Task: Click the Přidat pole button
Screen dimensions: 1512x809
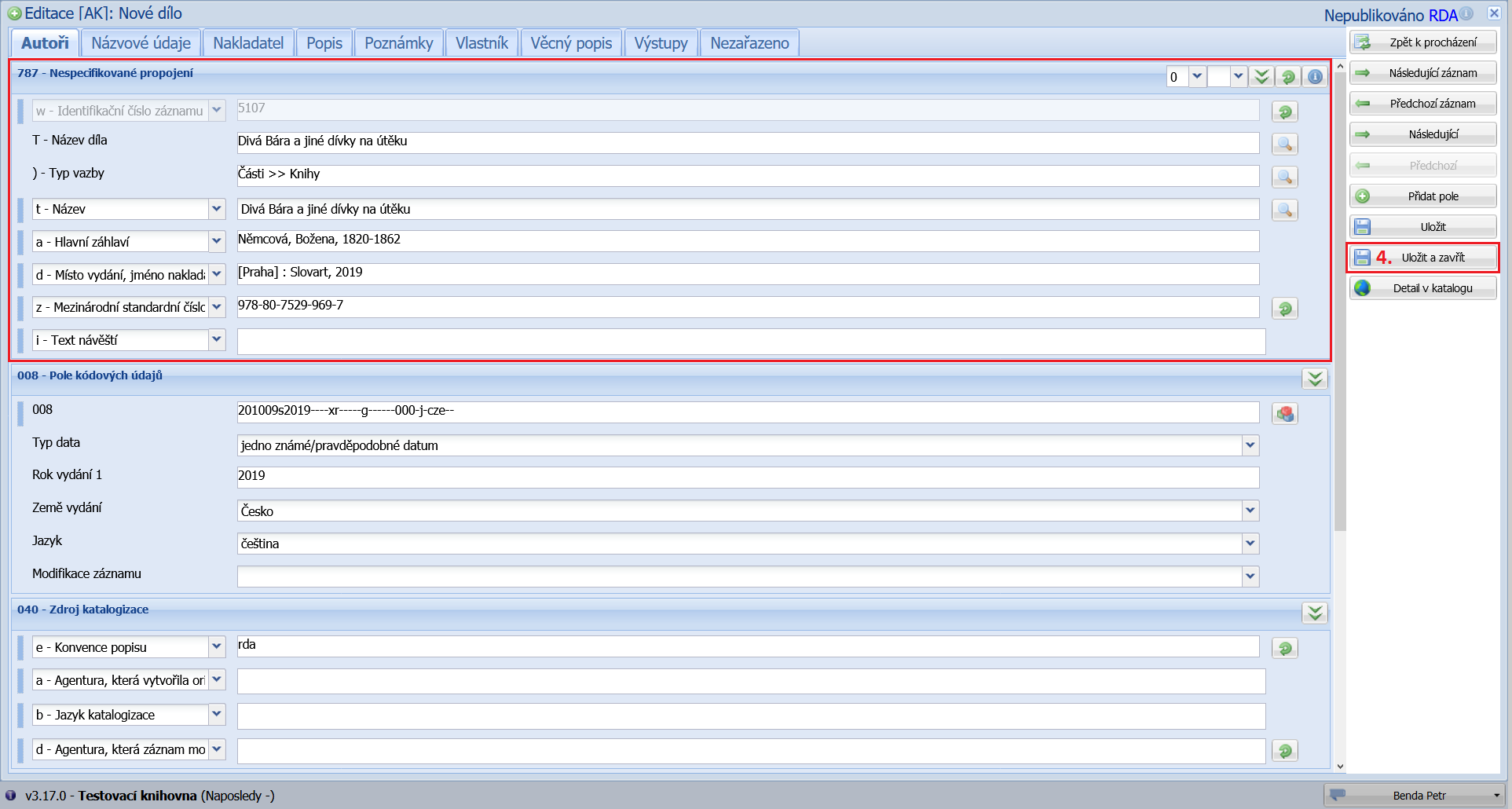Action: point(1422,196)
